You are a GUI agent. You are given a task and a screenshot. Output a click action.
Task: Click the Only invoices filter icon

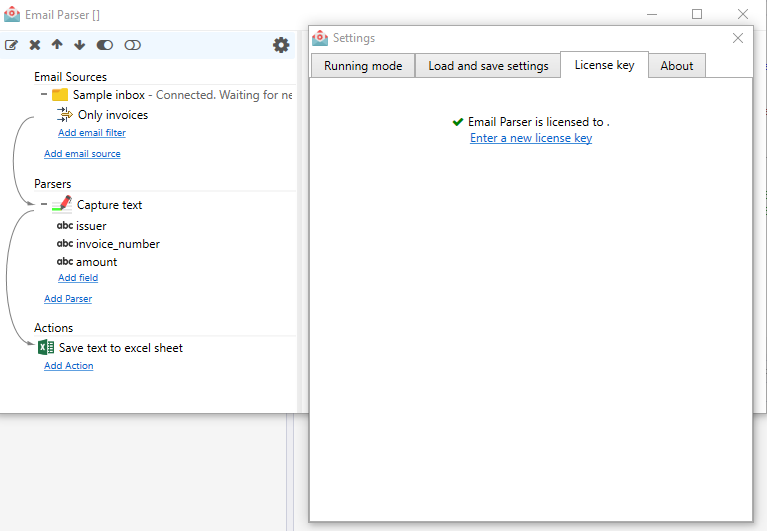(66, 115)
